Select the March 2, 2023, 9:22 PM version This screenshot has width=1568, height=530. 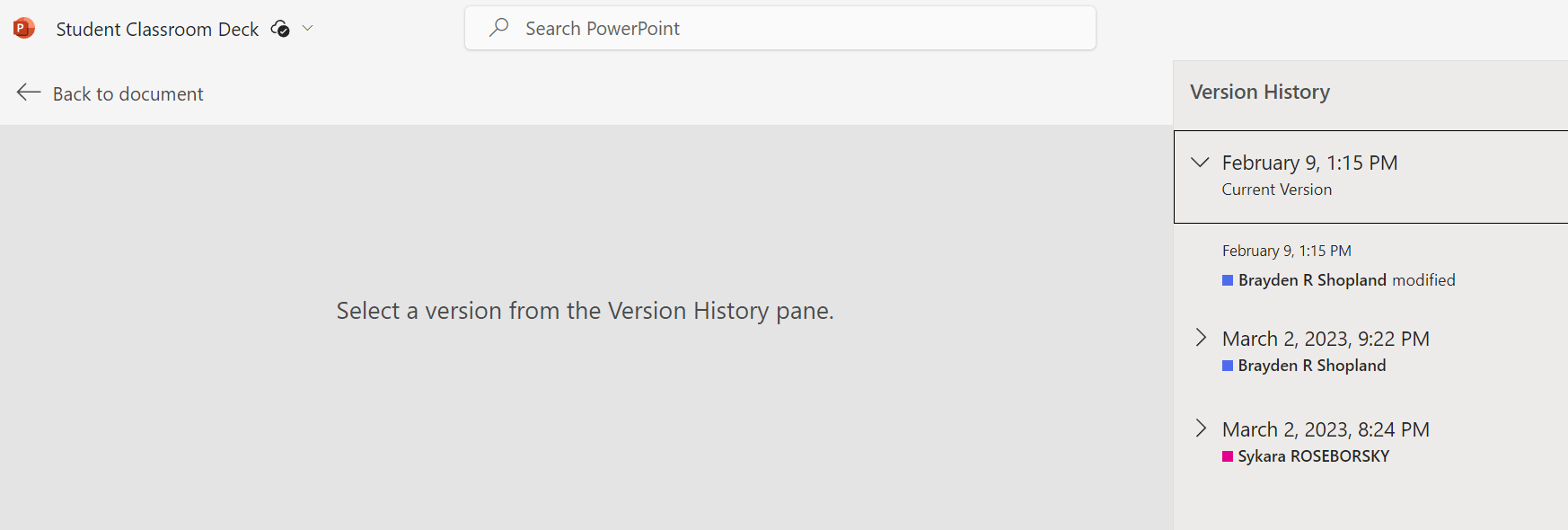1326,340
